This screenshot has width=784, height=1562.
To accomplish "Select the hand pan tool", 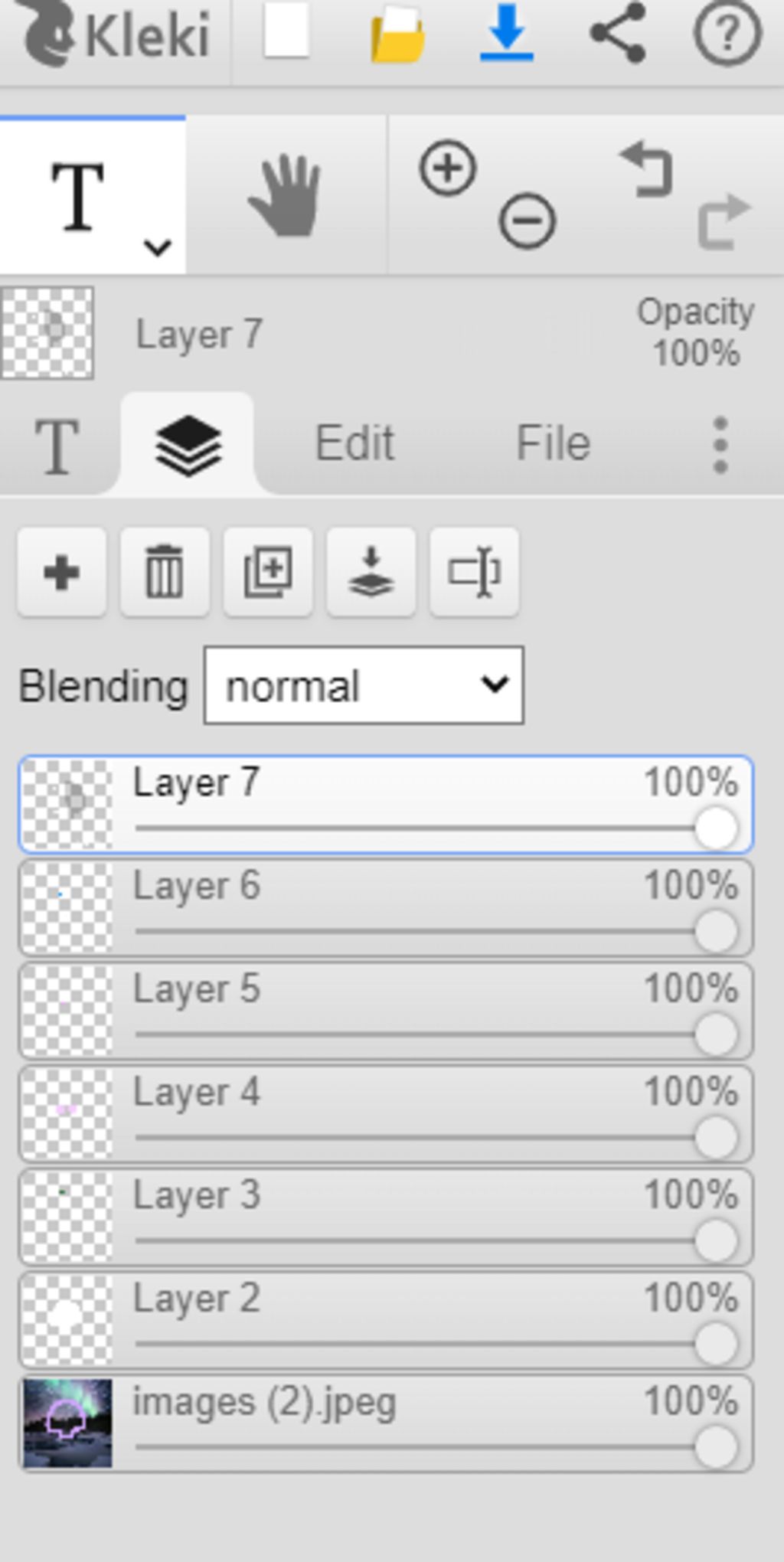I will [x=285, y=195].
